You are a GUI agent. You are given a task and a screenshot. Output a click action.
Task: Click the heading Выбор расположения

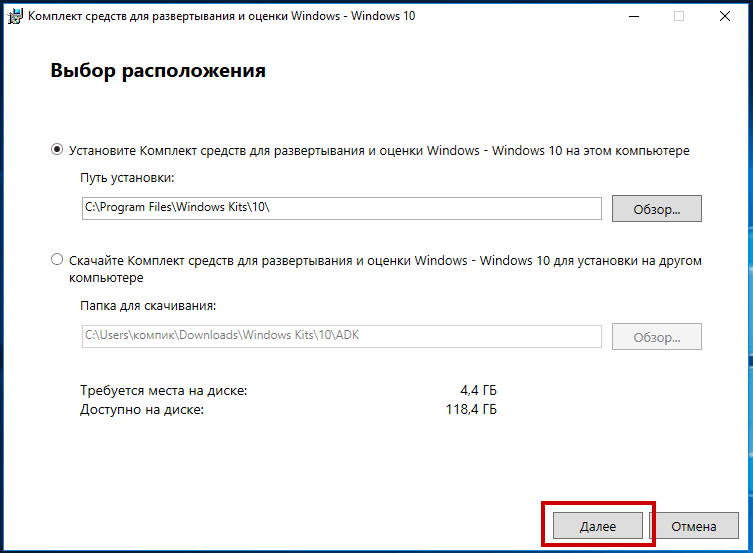tap(158, 71)
